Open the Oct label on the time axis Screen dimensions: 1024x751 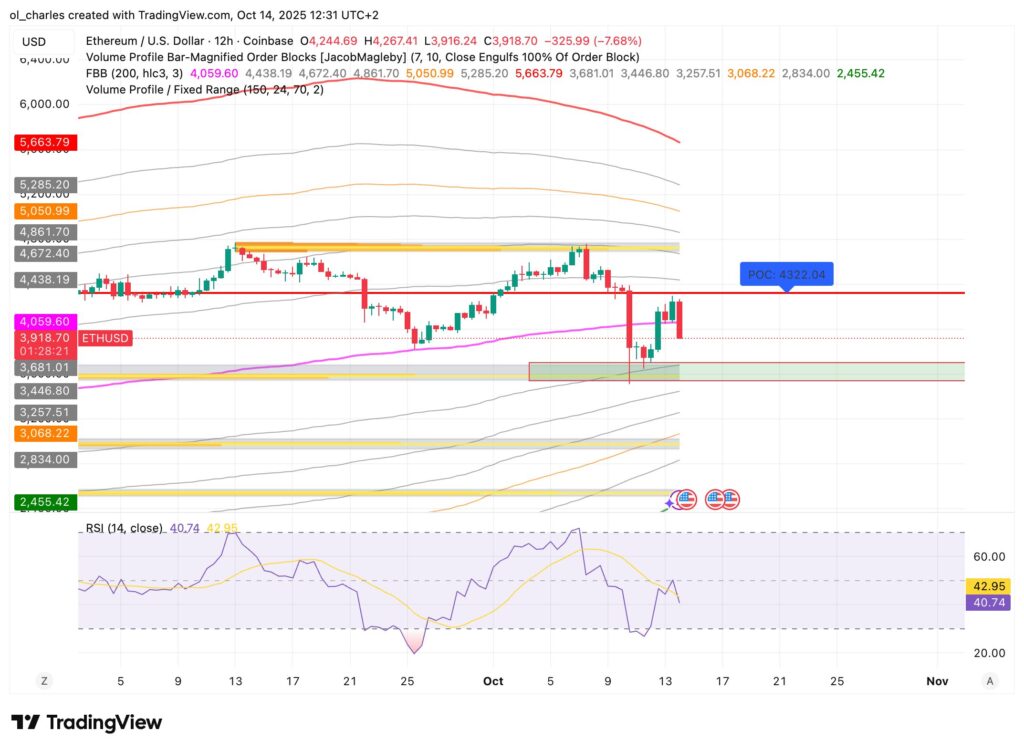(x=492, y=680)
